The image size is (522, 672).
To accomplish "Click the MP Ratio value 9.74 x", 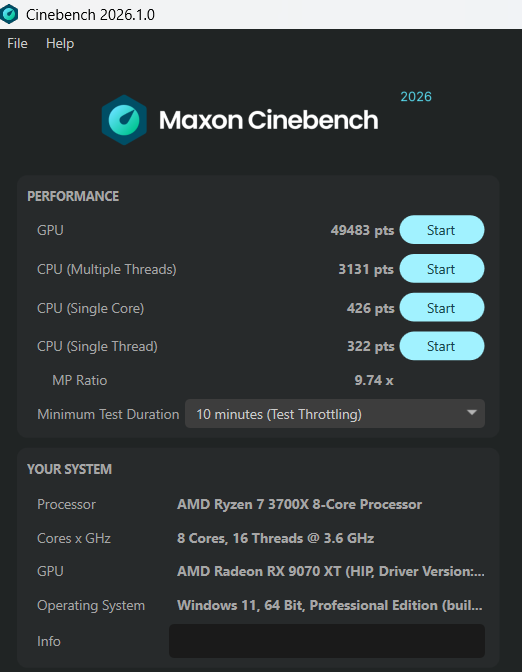I will click(x=374, y=380).
